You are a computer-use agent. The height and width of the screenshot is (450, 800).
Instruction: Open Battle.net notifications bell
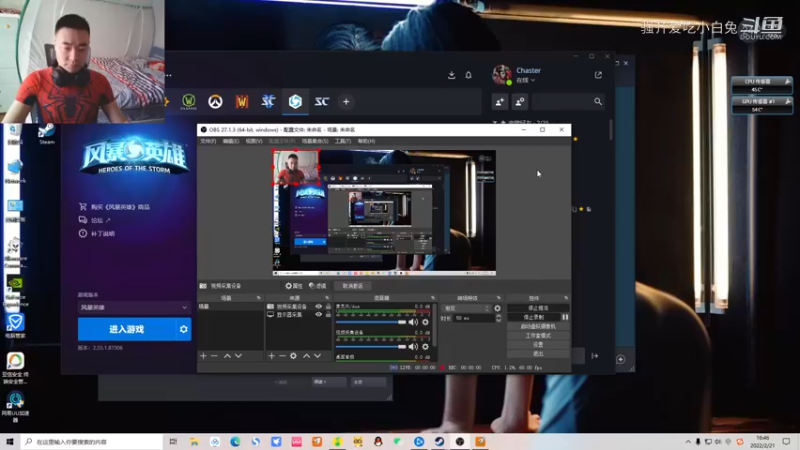coord(468,75)
